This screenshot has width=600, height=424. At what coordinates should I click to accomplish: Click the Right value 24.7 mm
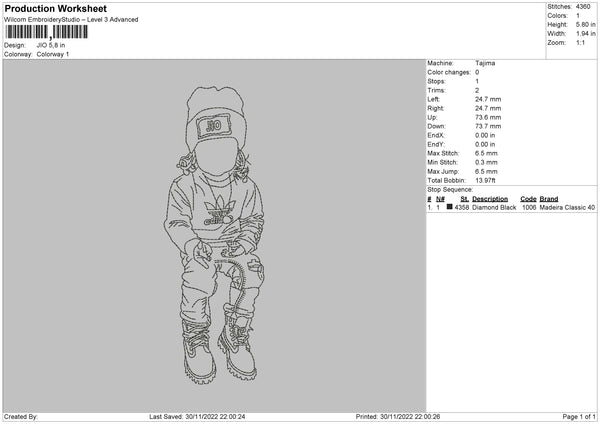(x=488, y=108)
